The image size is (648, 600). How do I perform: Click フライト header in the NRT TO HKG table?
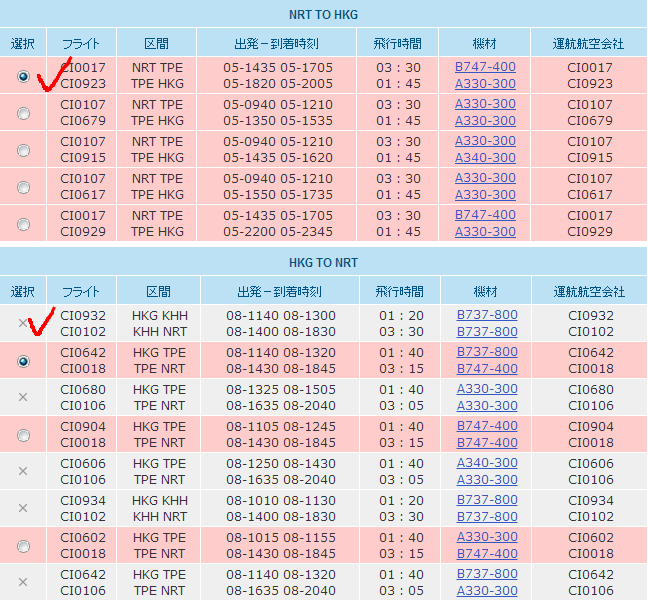[81, 43]
